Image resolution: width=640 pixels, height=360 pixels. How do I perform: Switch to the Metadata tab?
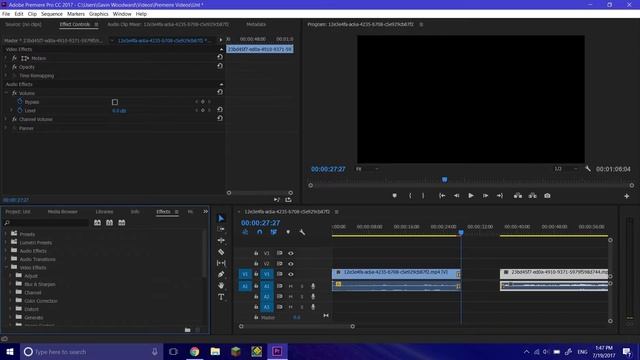click(x=256, y=24)
